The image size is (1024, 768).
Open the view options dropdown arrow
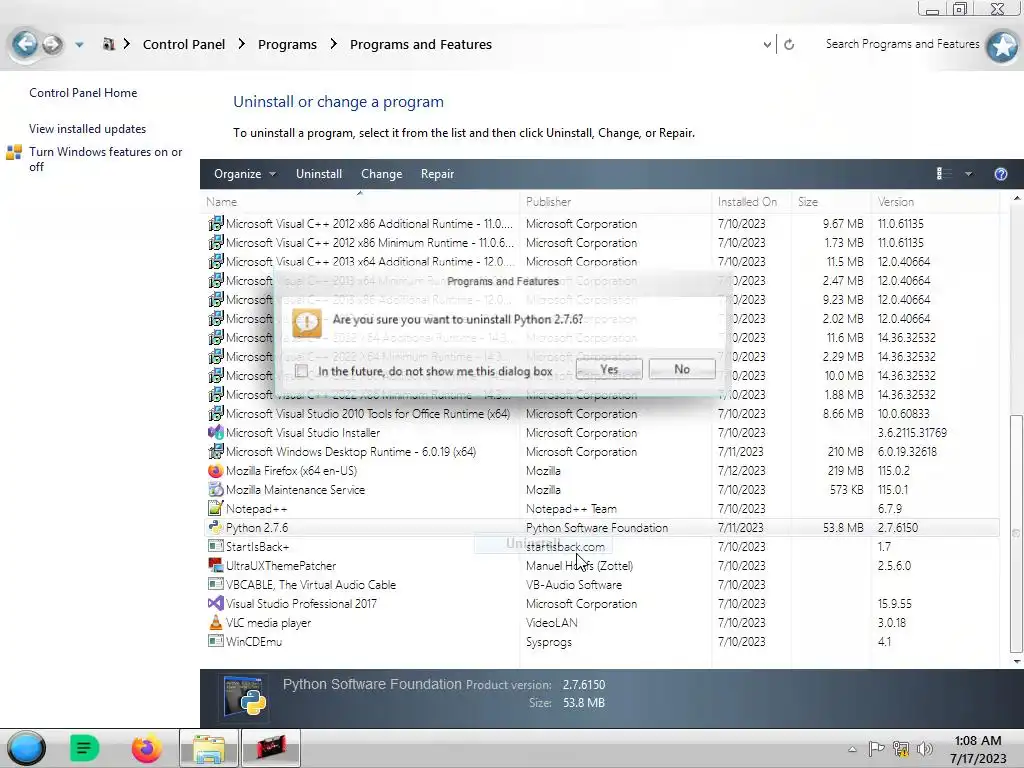pos(968,174)
